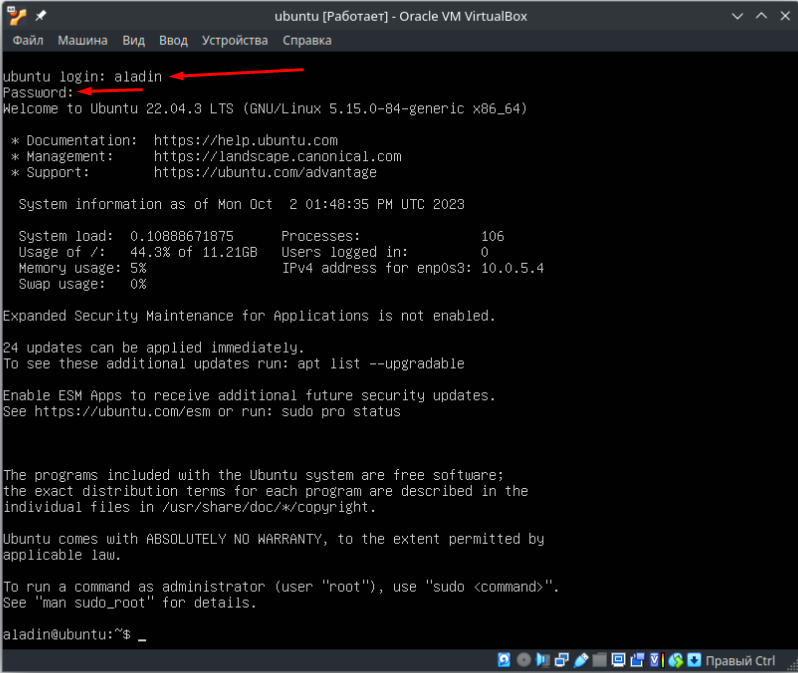Minimize the VirtualBox window with the down chevron
798x673 pixels.
coord(737,16)
